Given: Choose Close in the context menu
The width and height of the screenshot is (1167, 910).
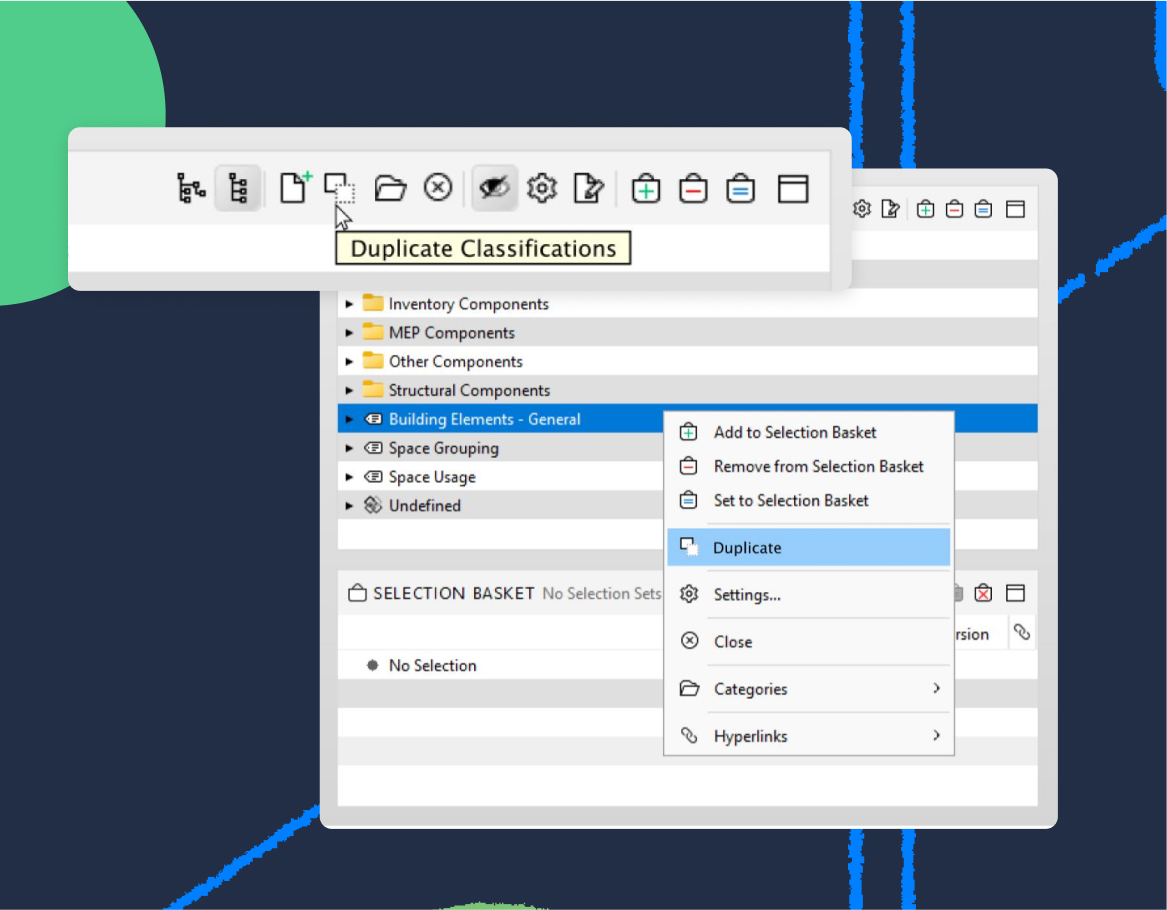Looking at the screenshot, I should click(x=808, y=641).
